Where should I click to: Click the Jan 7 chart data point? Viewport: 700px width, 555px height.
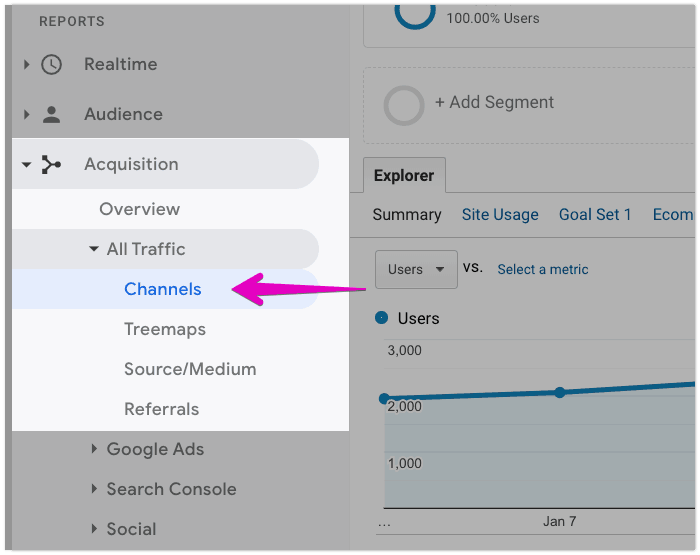pos(560,392)
